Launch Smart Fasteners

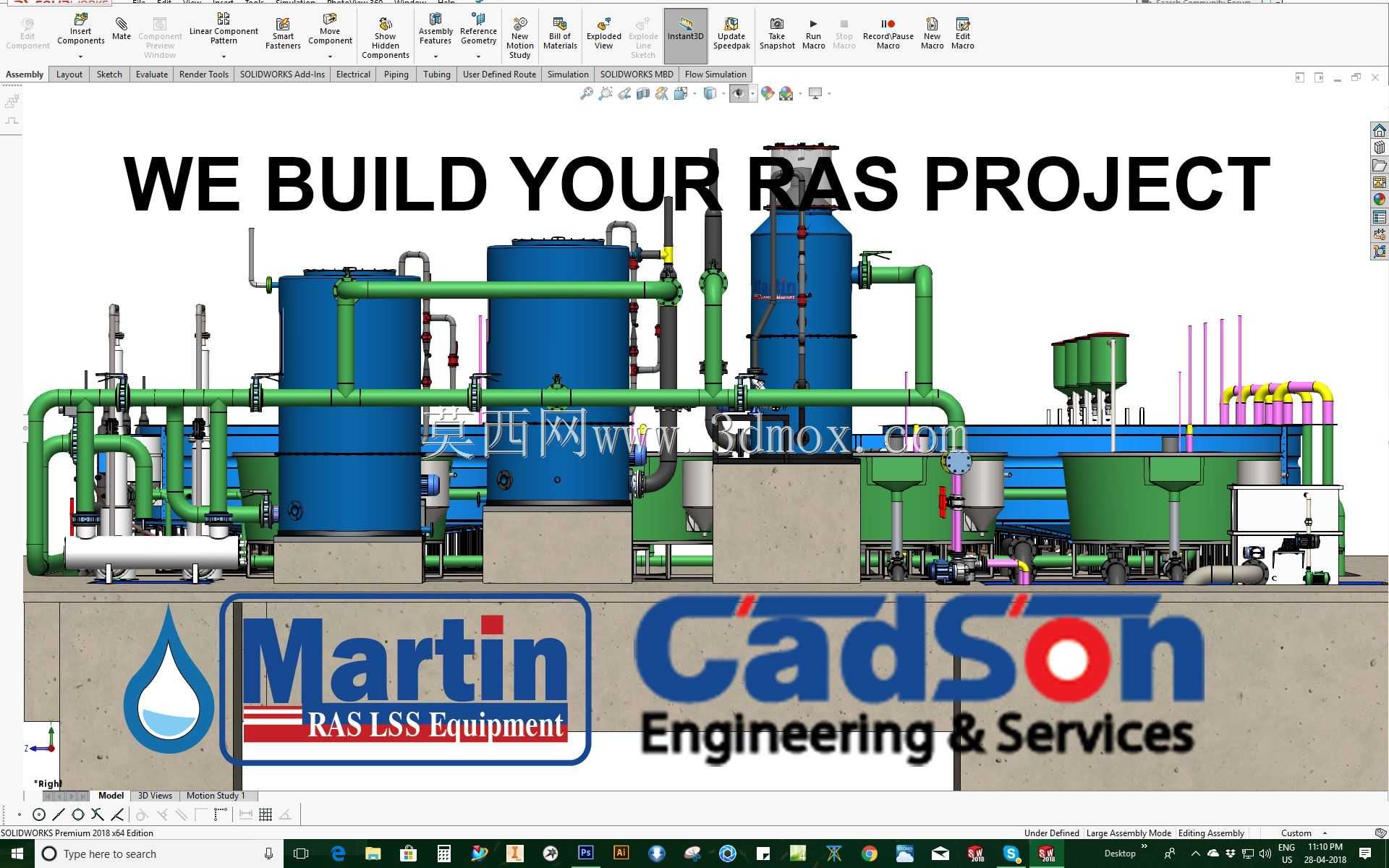[283, 34]
